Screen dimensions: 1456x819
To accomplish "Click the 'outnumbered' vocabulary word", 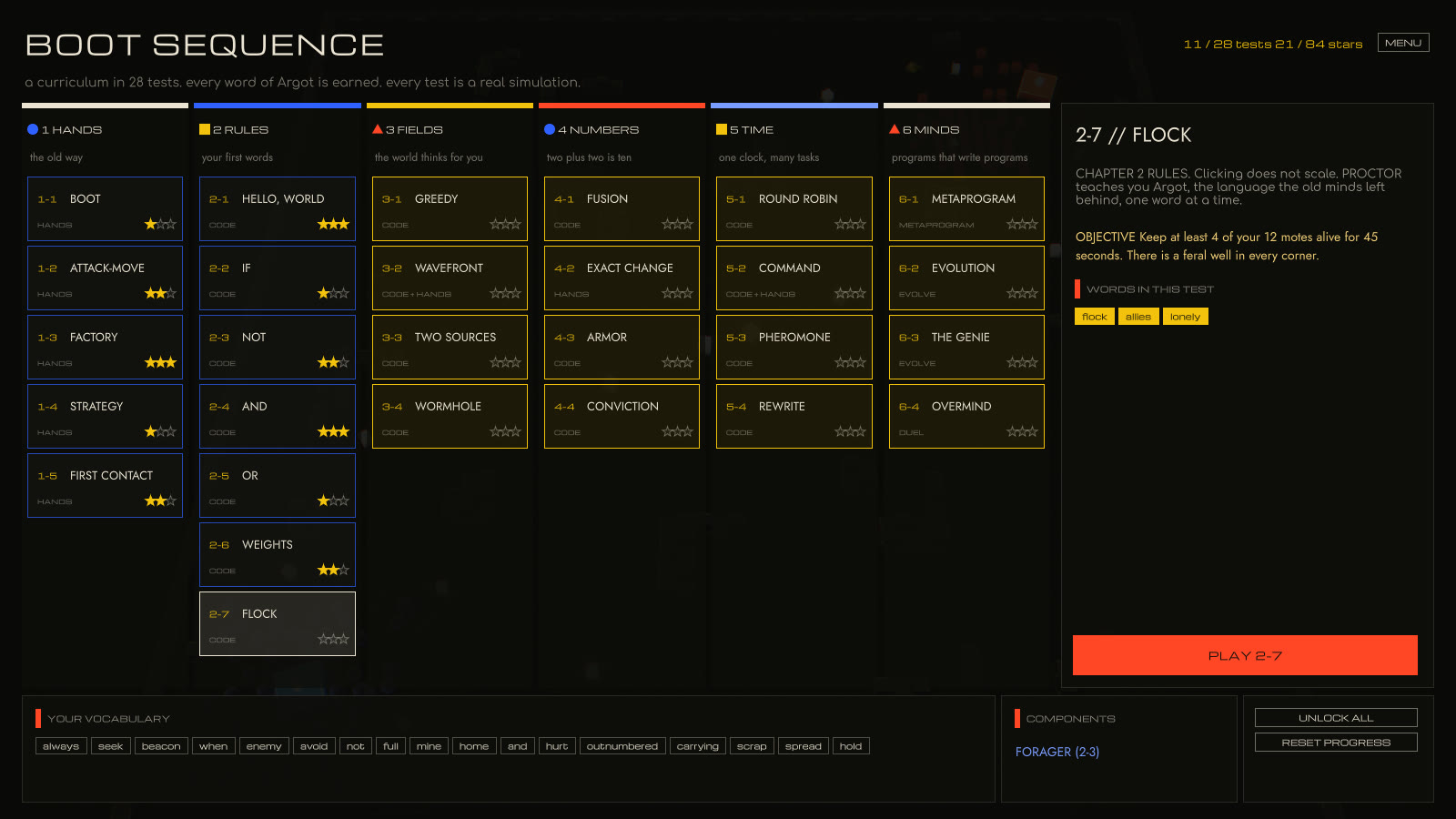I will 622,746.
